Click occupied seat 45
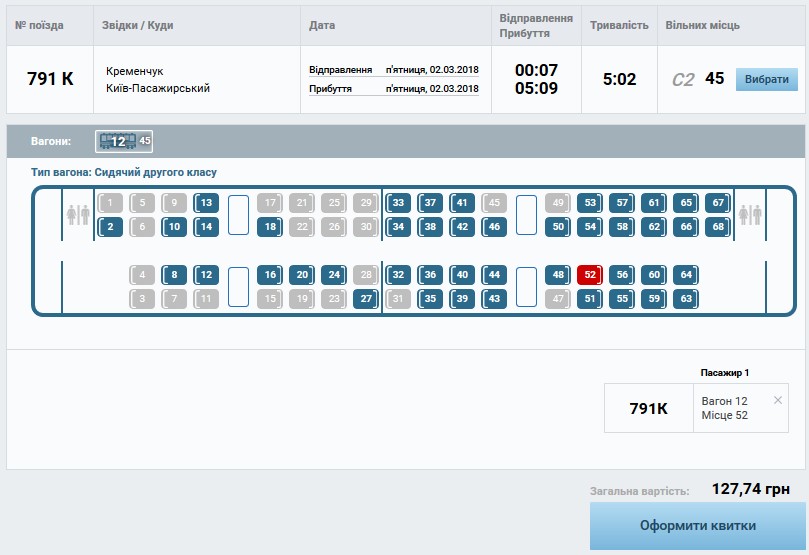This screenshot has height=555, width=809. pos(494,203)
